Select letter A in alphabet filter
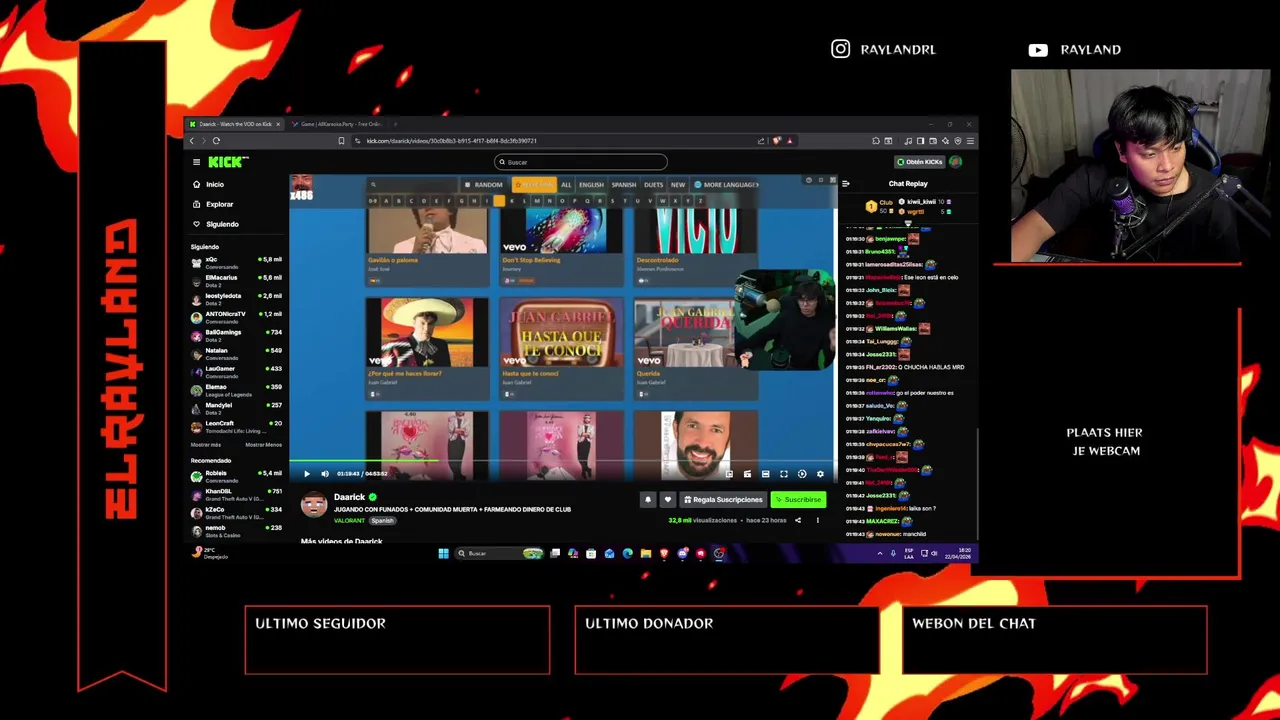The image size is (1280, 720). (386, 201)
